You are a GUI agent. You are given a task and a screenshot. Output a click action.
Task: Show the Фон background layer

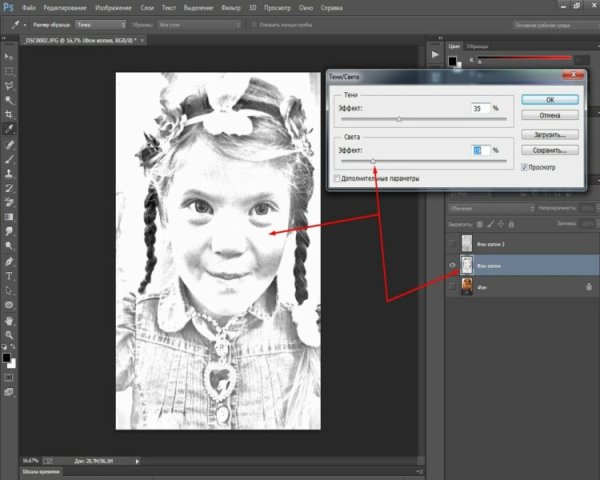(452, 287)
